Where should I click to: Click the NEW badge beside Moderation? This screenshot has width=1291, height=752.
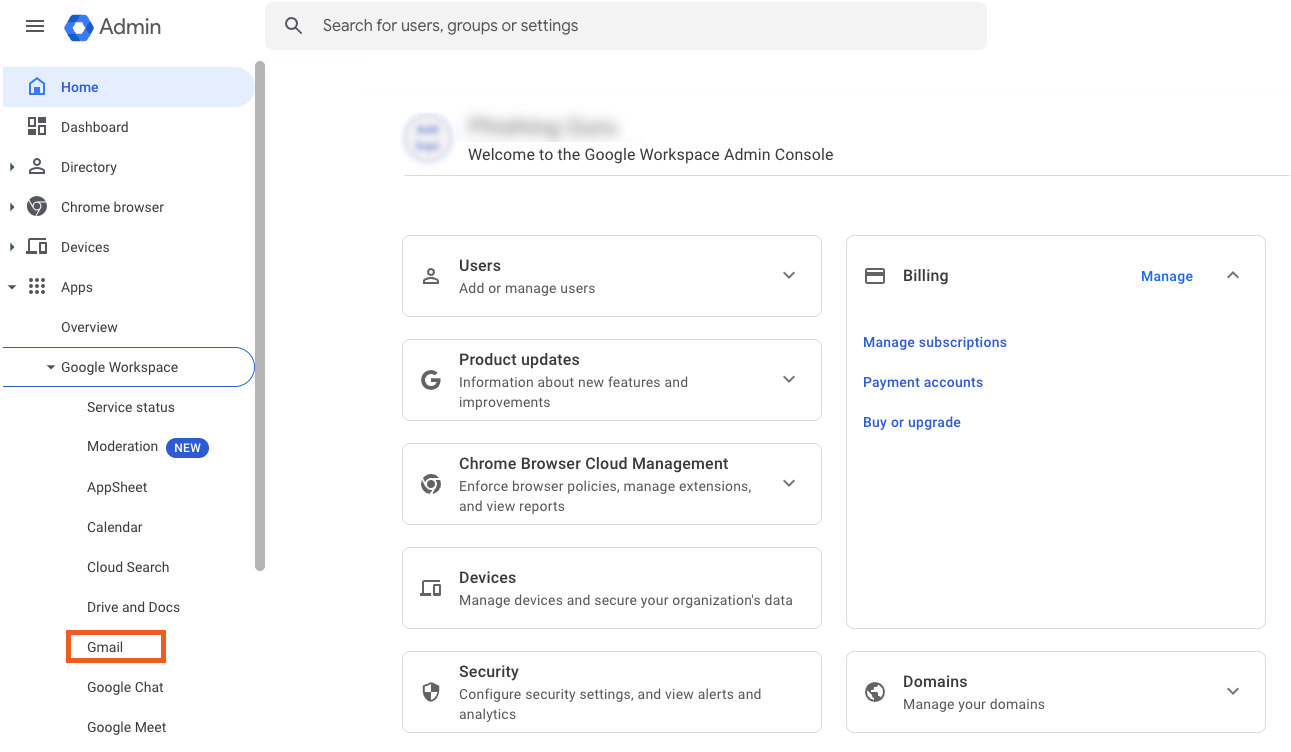pos(187,448)
